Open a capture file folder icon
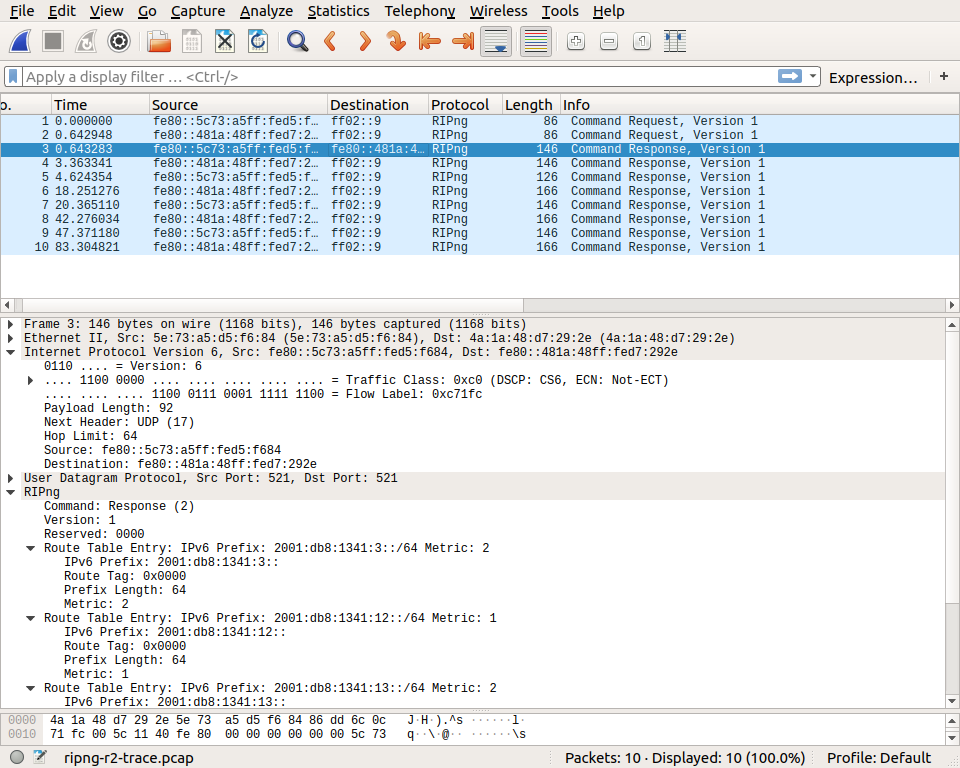The image size is (960, 768). point(159,42)
